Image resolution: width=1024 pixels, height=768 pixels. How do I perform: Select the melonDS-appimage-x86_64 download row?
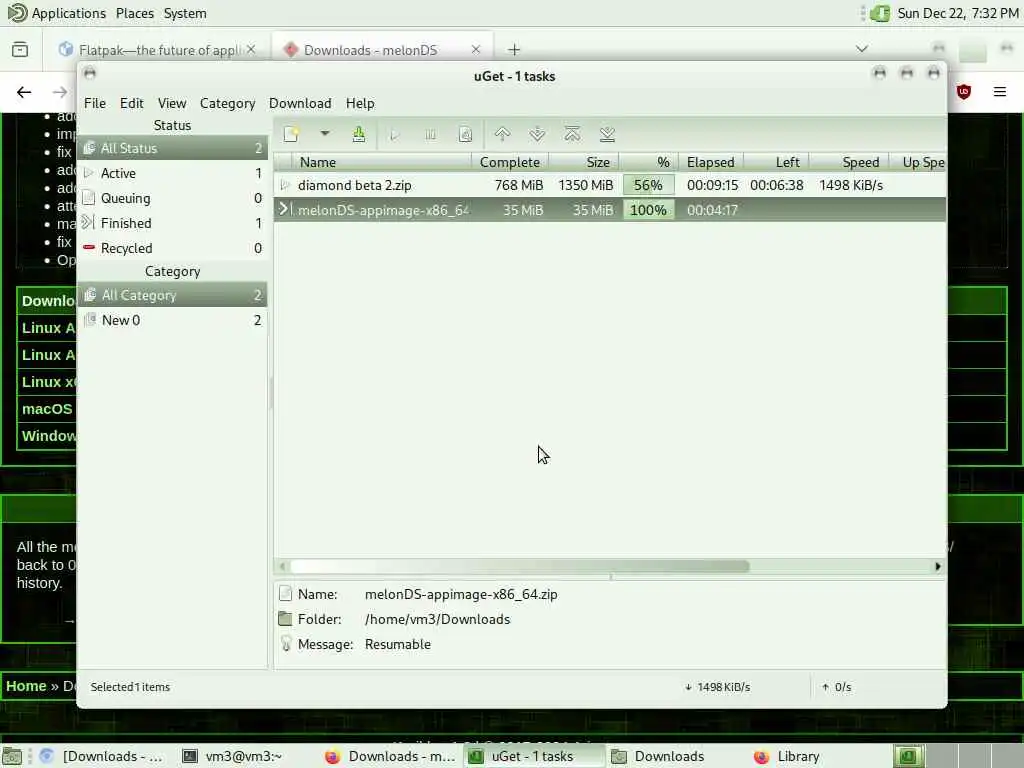coord(610,210)
